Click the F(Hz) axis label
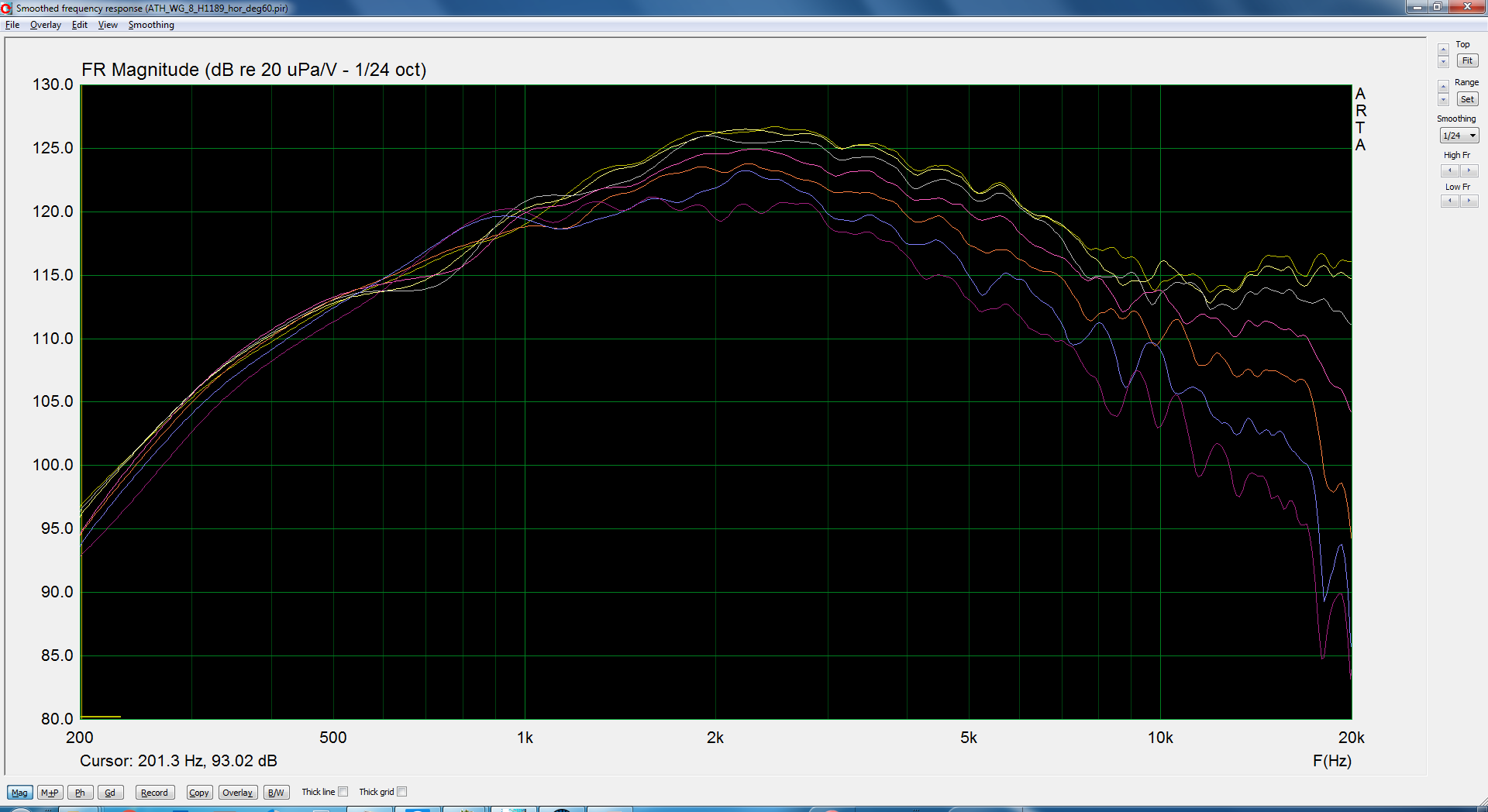Viewport: 1488px width, 812px height. coord(1331,761)
